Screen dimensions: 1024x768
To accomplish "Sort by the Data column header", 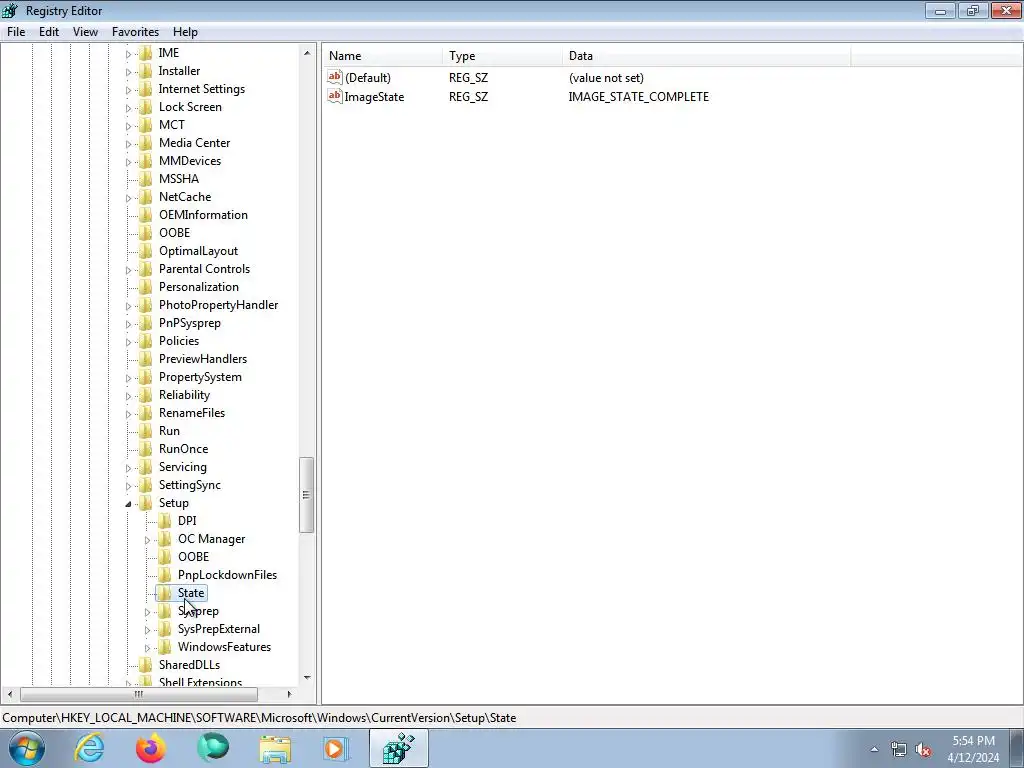I will (707, 56).
